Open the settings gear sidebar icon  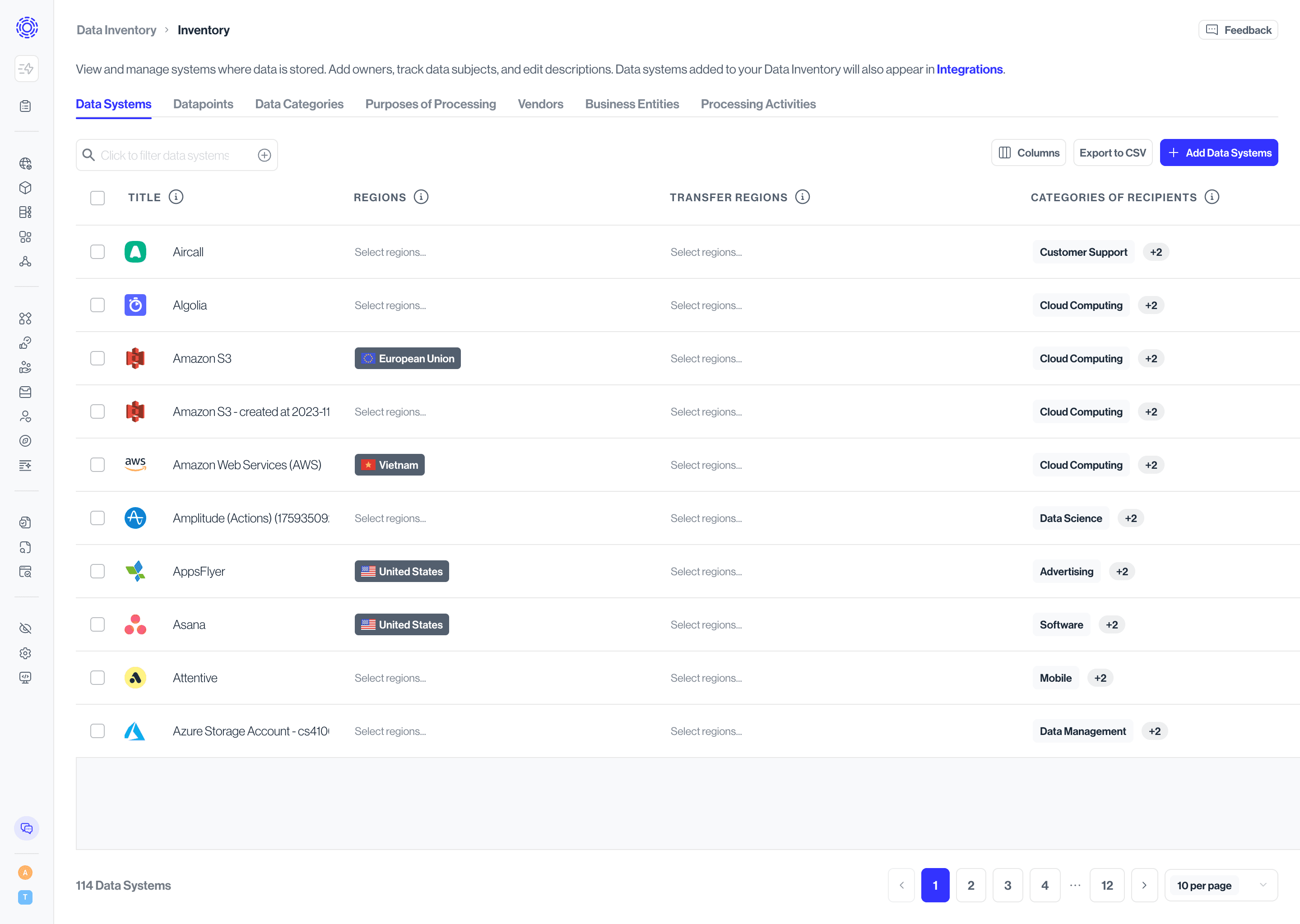pyautogui.click(x=26, y=653)
